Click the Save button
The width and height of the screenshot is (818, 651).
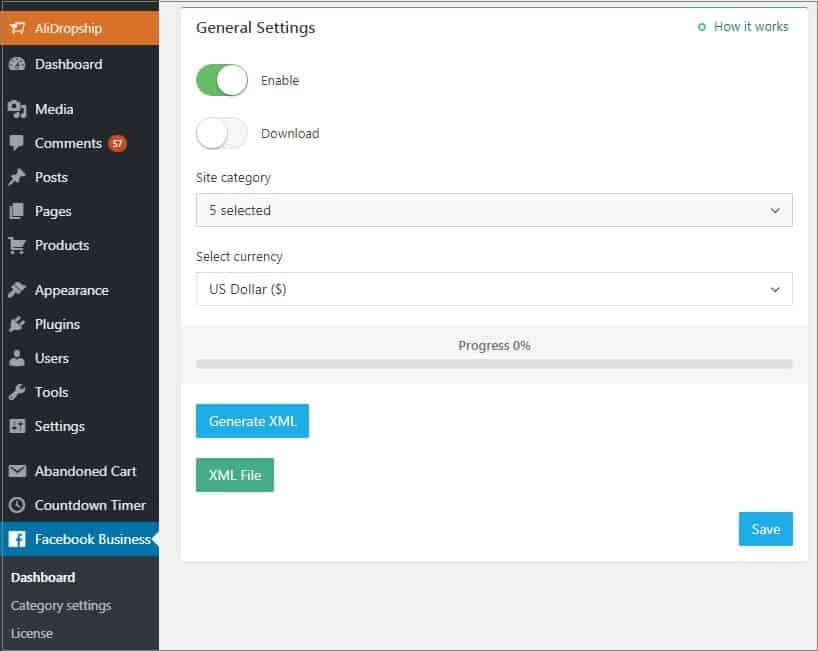pos(766,529)
